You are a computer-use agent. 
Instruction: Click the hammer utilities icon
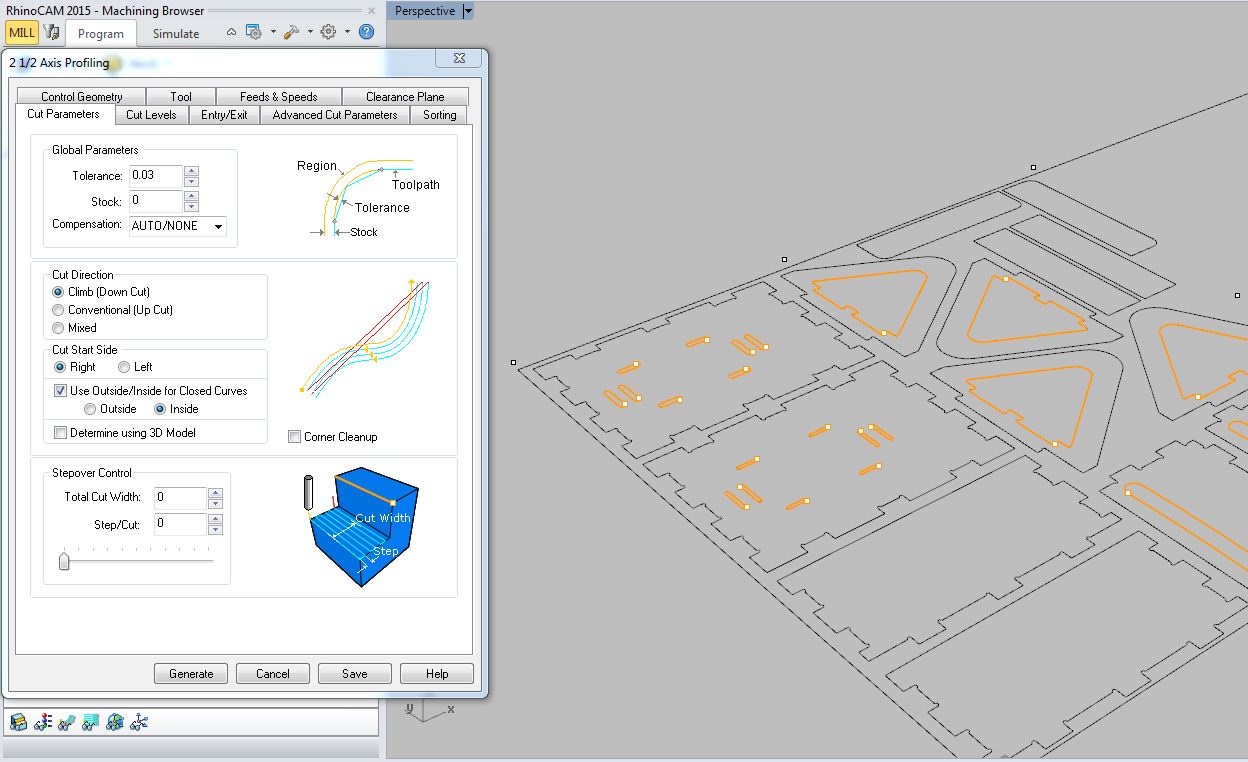291,32
